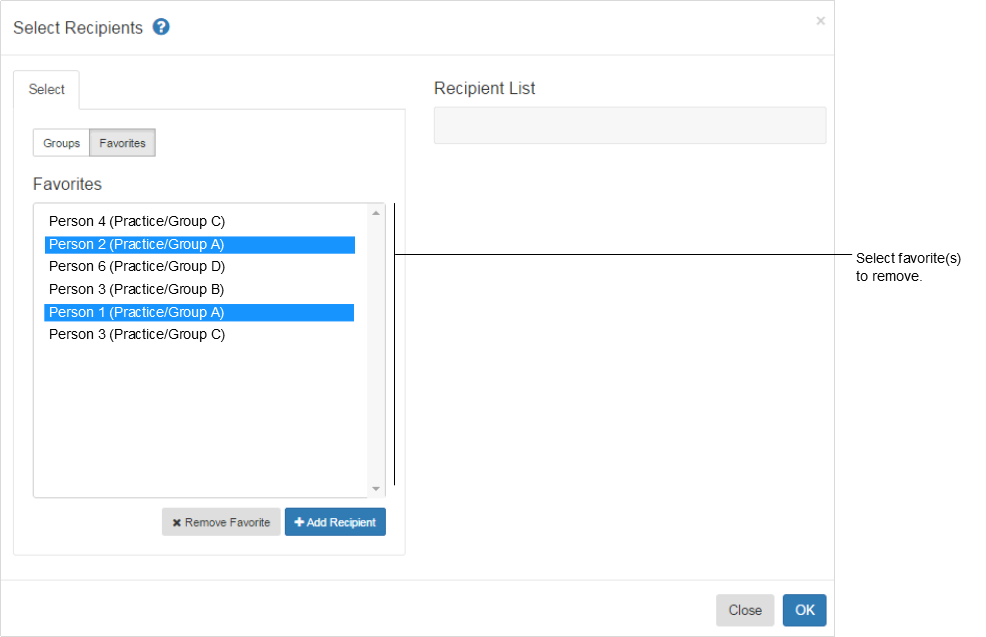The height and width of the screenshot is (637, 986).
Task: Click Person 2 (Practice/Group A) in favorites
Action: click(x=137, y=244)
